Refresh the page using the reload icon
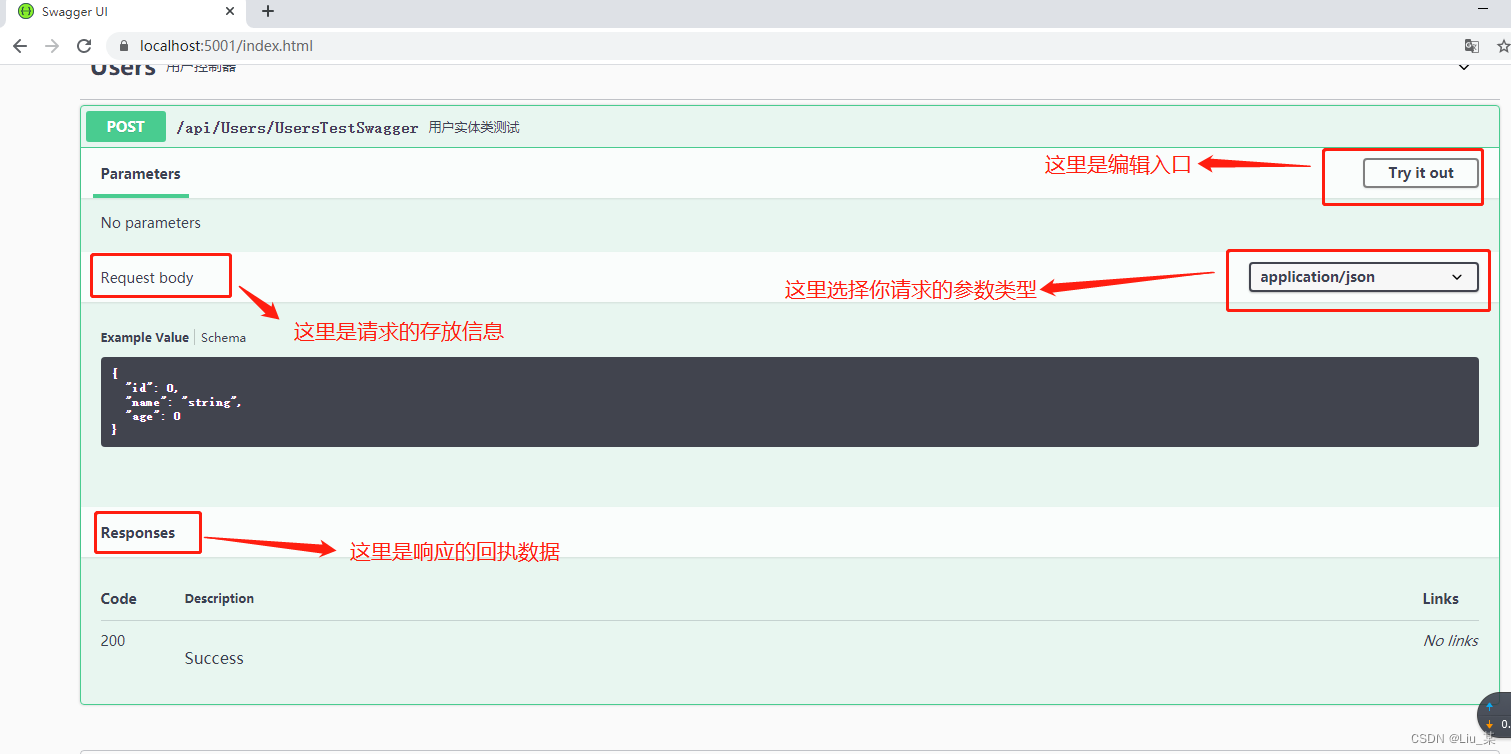Viewport: 1511px width, 754px height. tap(84, 45)
